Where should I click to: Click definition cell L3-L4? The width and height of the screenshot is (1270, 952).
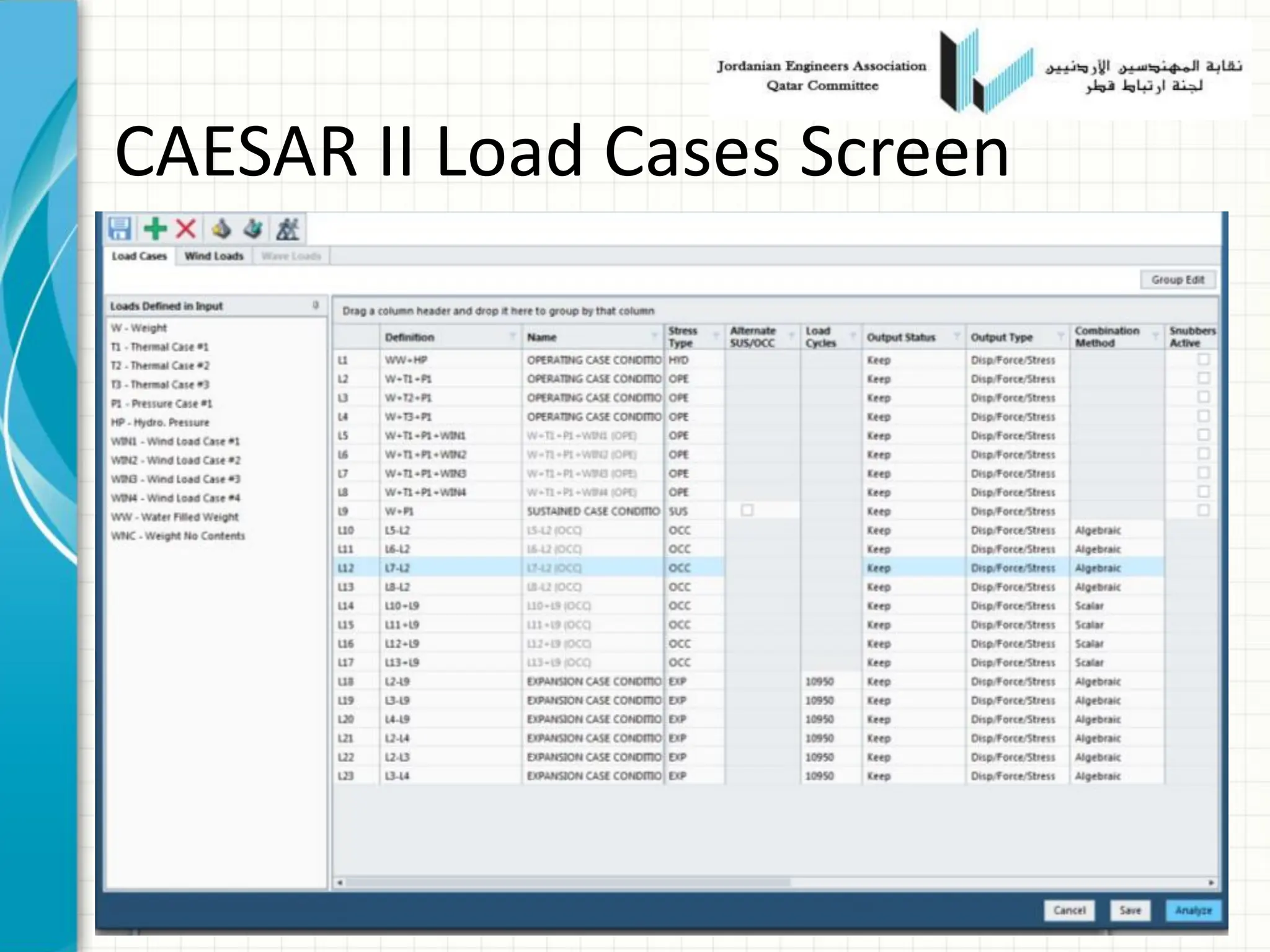(450, 776)
